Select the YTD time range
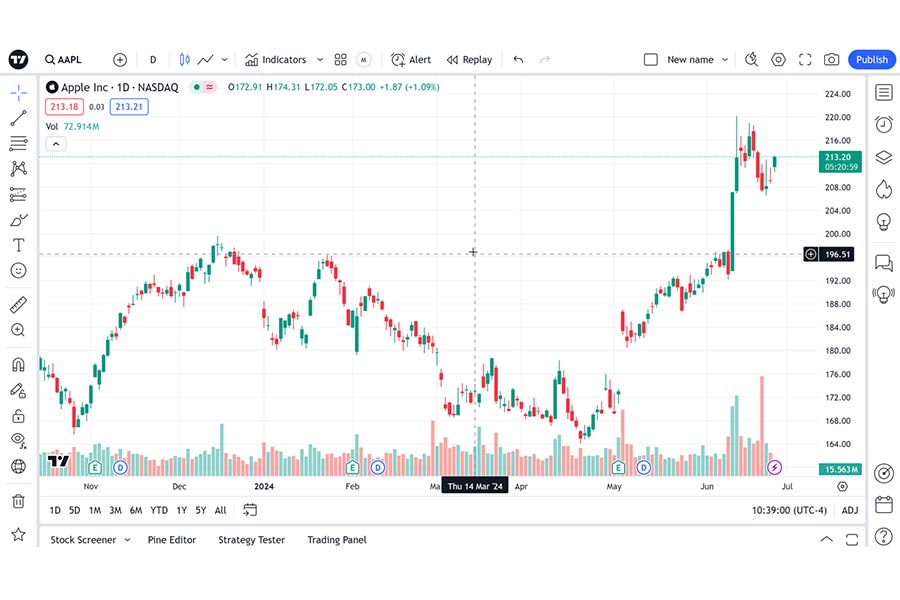Screen dimensions: 900x600 (x=159, y=510)
